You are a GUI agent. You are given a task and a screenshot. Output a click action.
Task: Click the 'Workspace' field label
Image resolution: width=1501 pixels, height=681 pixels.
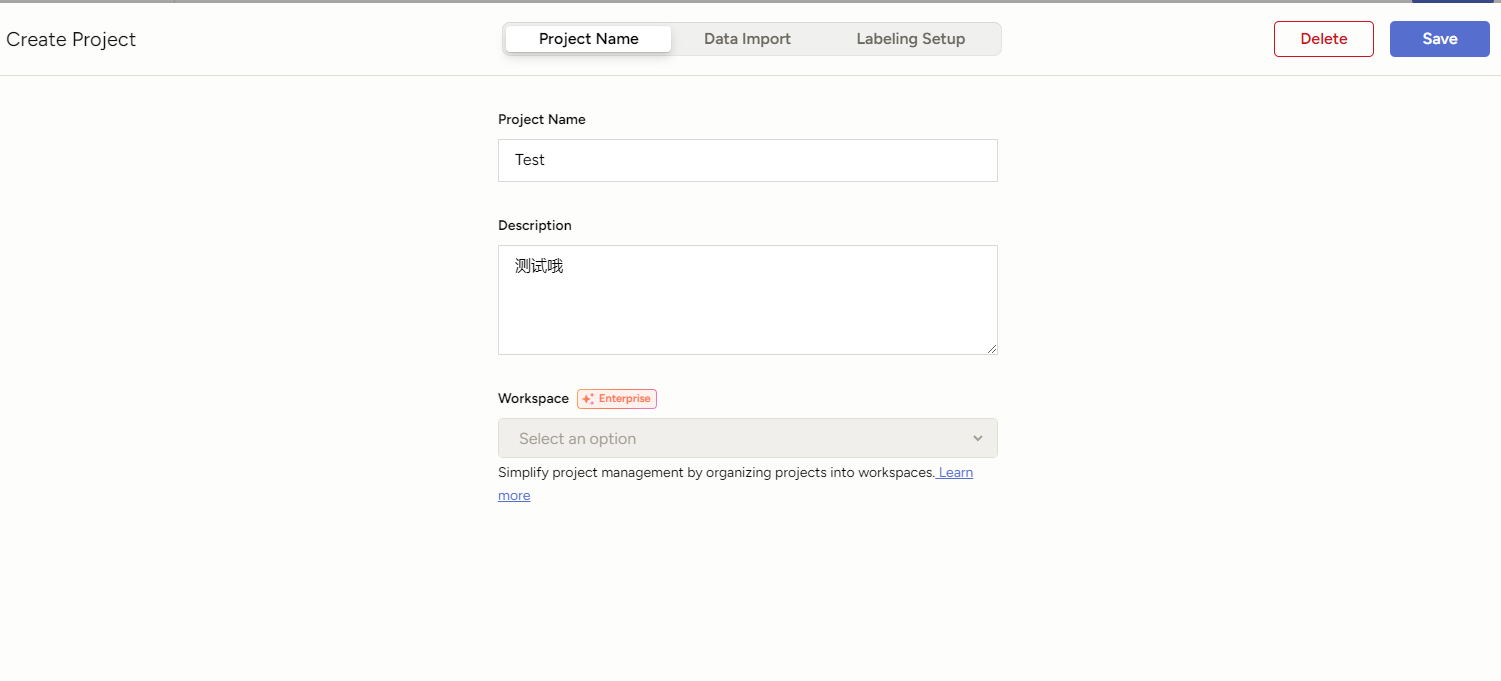click(533, 398)
